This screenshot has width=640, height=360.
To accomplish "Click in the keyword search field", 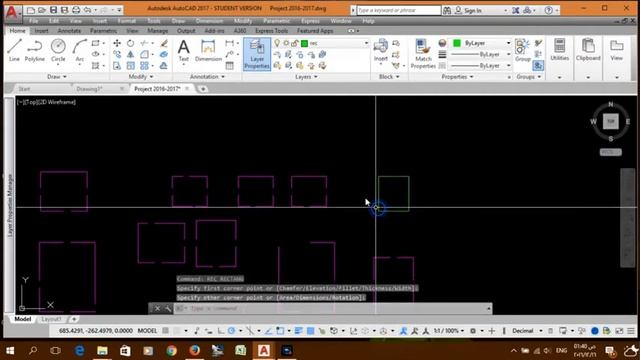I will click(398, 10).
